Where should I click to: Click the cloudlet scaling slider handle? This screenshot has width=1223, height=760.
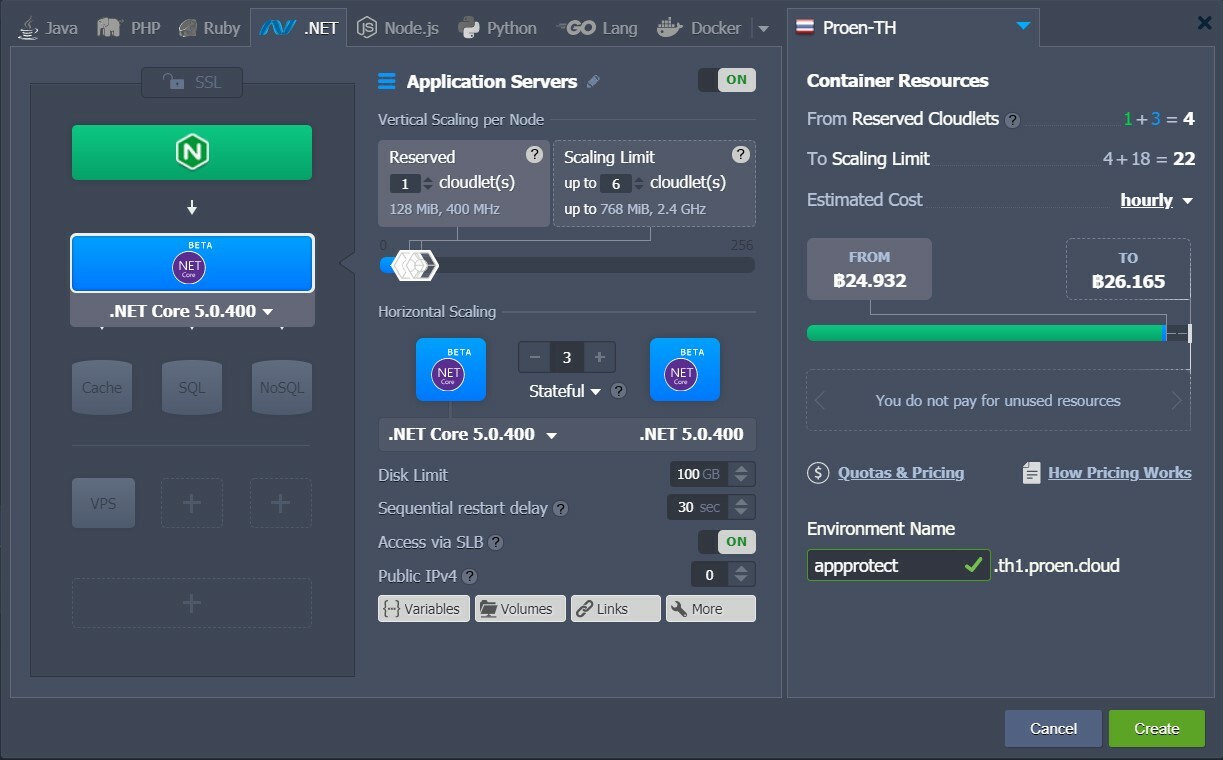pyautogui.click(x=415, y=265)
